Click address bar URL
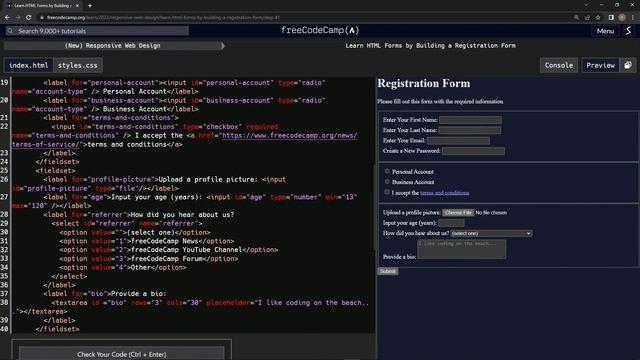This screenshot has height=360, width=640. point(163,18)
